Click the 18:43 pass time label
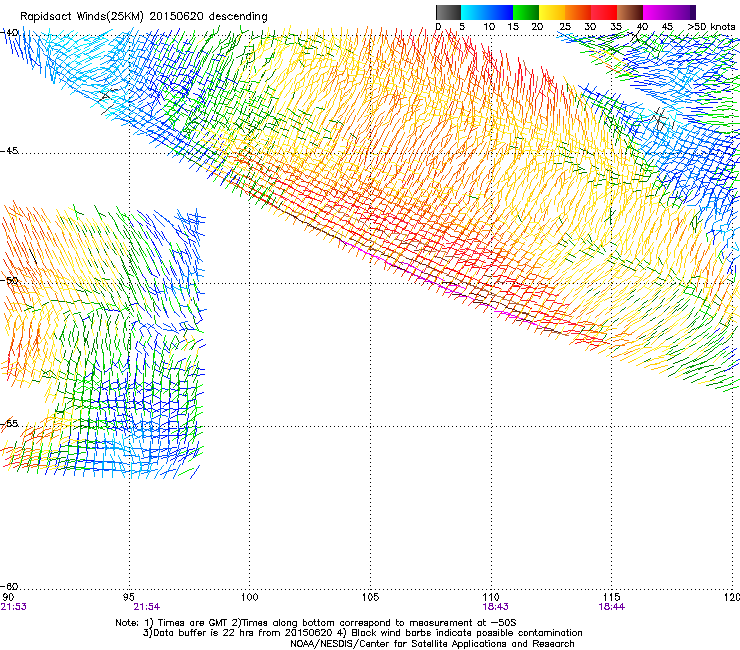Viewport: 740px width, 650px height. coord(495,607)
